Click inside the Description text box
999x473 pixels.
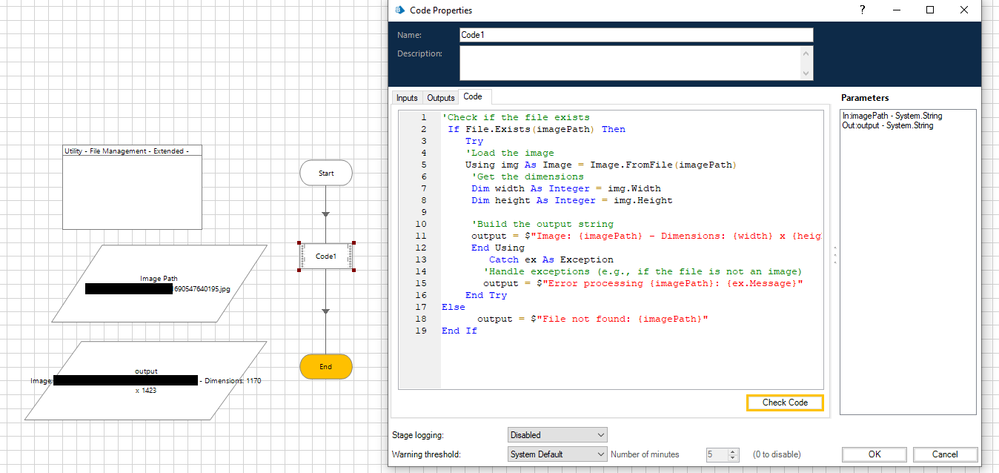click(628, 63)
